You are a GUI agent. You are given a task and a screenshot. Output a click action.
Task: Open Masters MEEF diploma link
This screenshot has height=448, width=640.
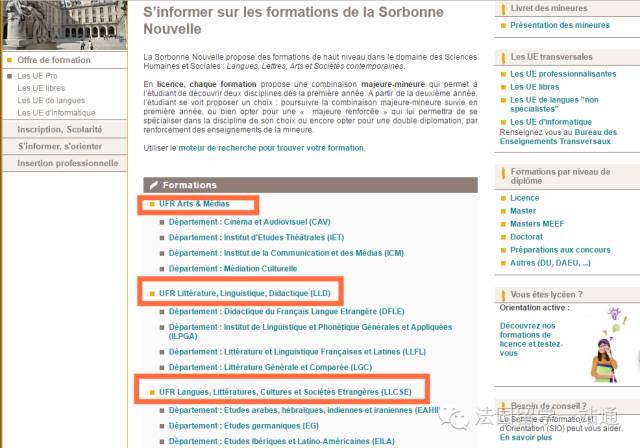click(x=539, y=224)
